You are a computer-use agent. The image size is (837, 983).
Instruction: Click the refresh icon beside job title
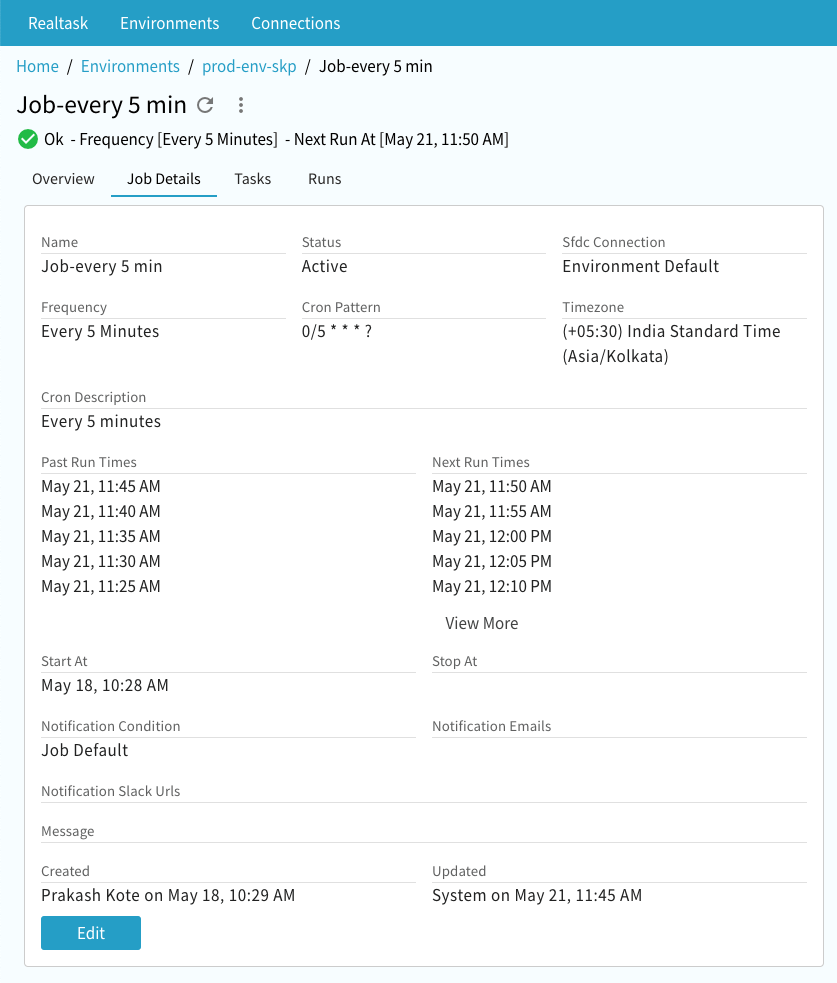click(x=205, y=105)
